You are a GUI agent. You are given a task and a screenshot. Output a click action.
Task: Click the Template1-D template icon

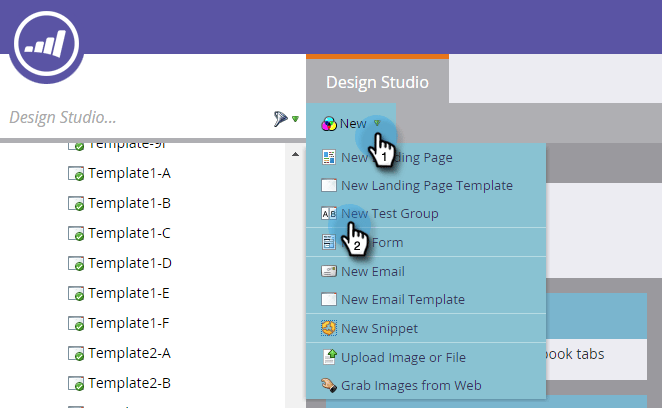[76, 264]
